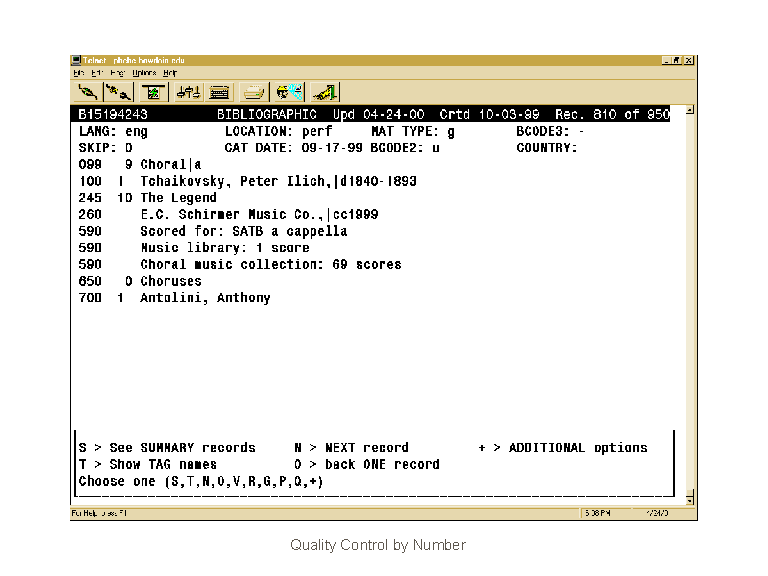Open the Help menu

170,73
